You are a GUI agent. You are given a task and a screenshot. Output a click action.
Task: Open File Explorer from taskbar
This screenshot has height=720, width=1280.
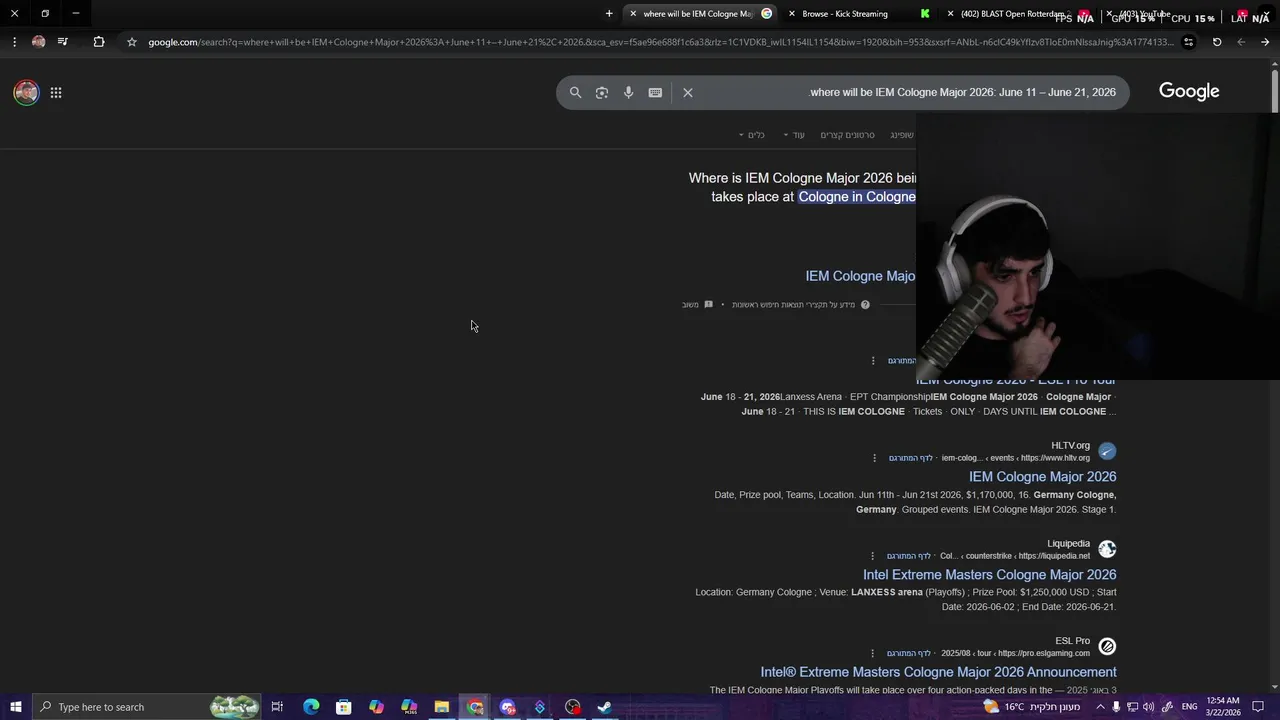[x=442, y=707]
